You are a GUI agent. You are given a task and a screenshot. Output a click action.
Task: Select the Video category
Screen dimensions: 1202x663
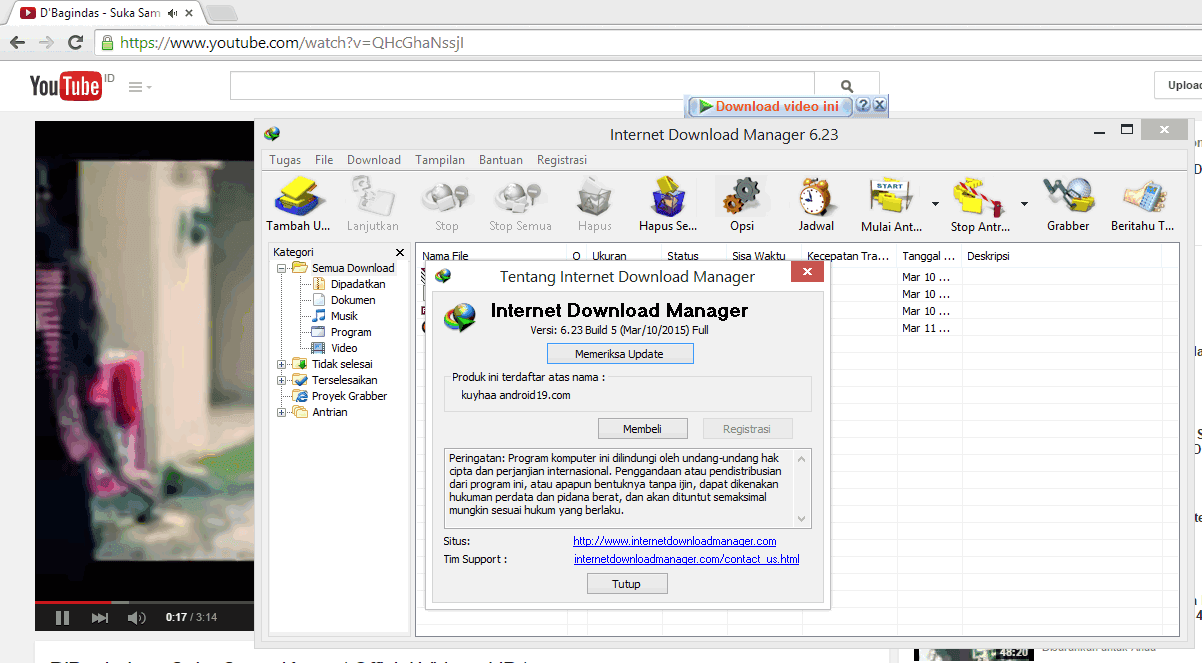[344, 348]
